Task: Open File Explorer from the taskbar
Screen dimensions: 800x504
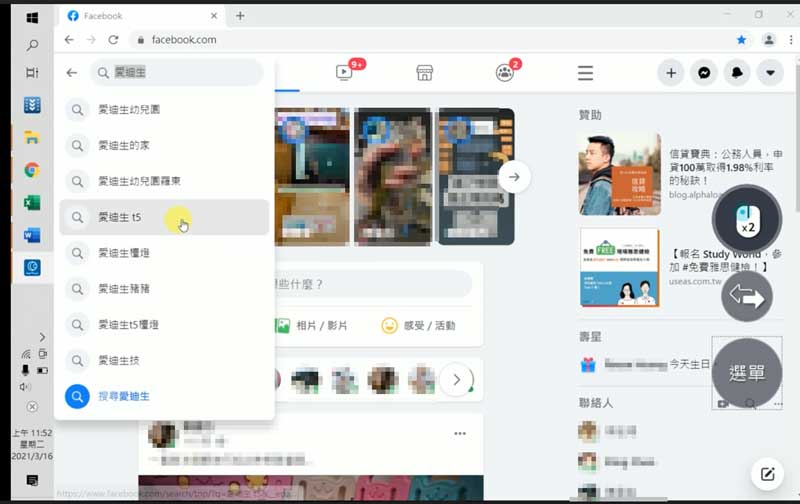Action: tap(32, 137)
